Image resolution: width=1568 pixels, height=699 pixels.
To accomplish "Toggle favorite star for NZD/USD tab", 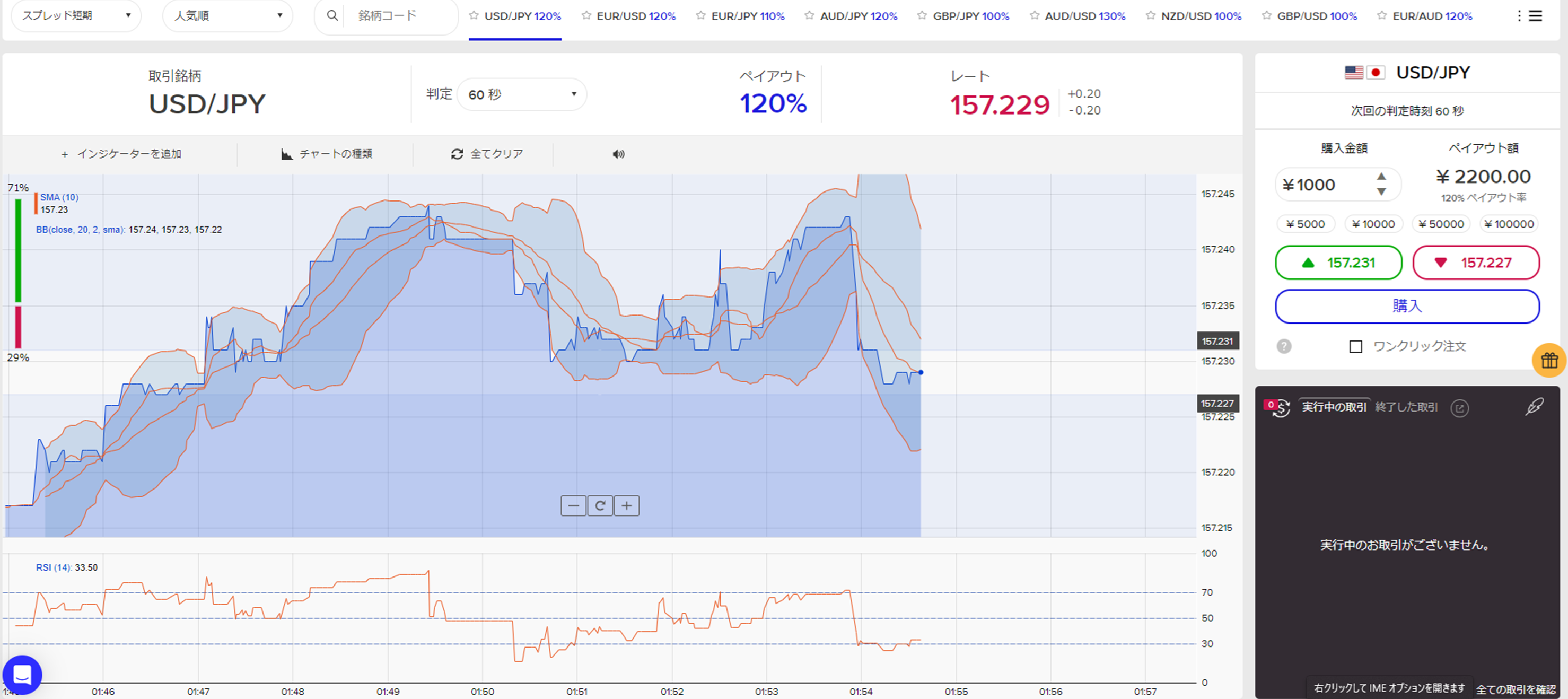I will (x=1151, y=15).
